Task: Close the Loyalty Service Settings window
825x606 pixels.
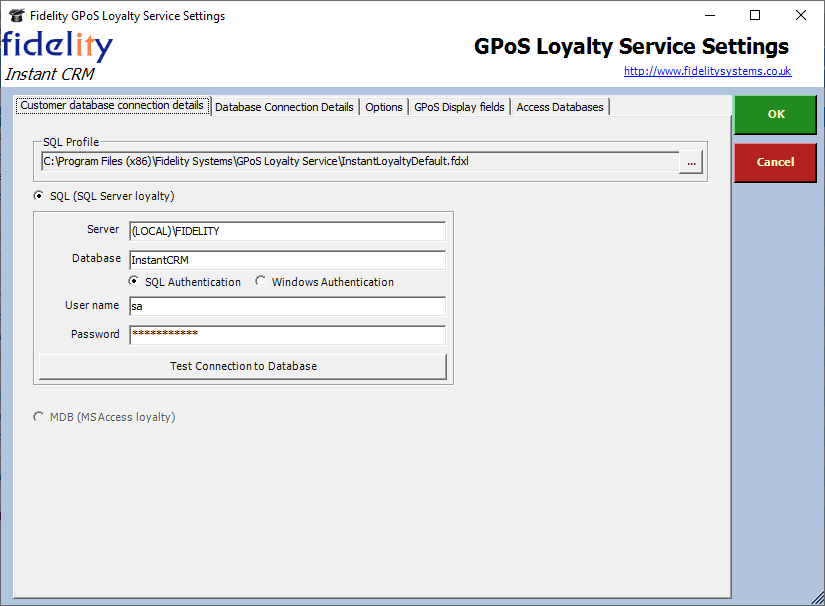Action: pyautogui.click(x=801, y=15)
